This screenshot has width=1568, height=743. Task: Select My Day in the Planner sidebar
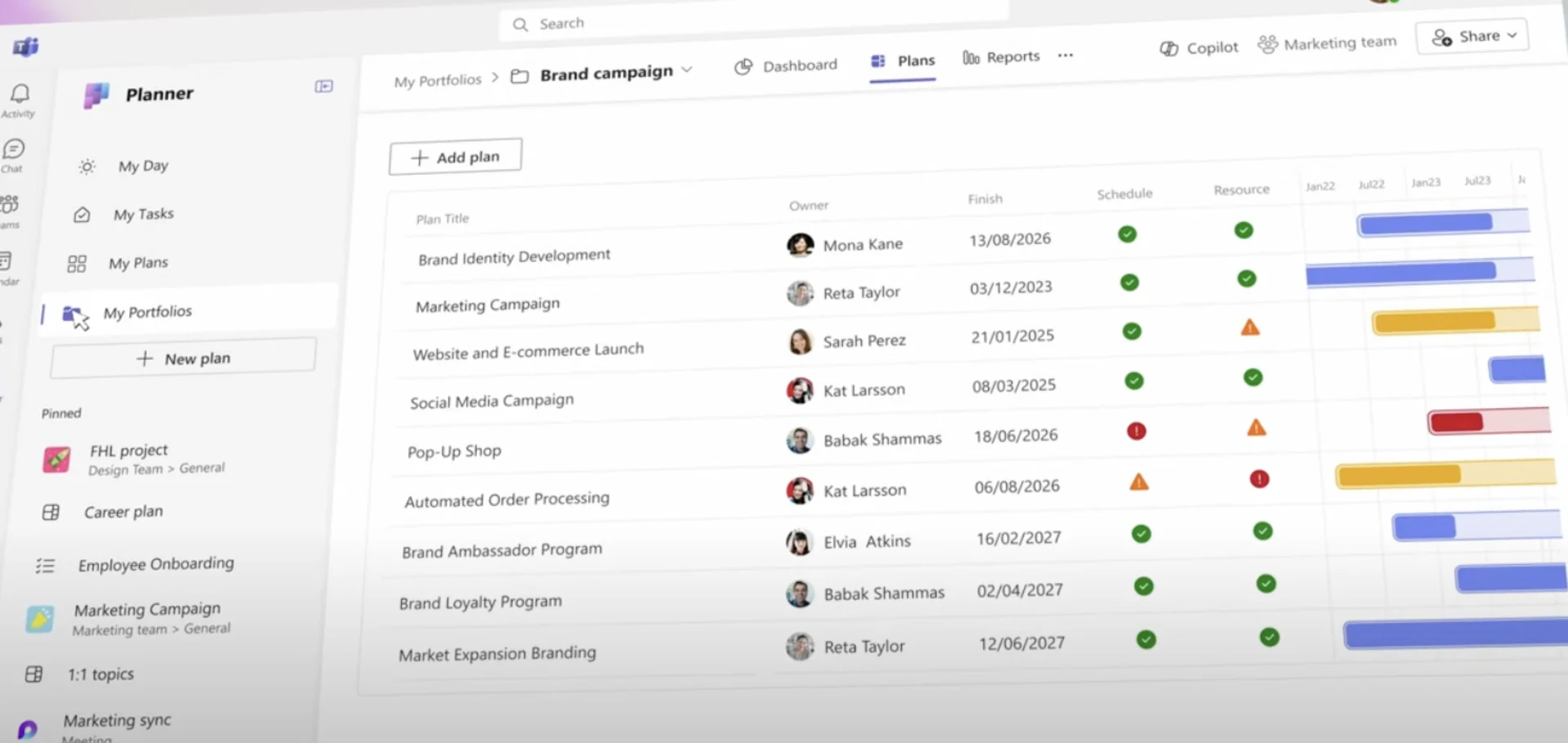[x=142, y=166]
